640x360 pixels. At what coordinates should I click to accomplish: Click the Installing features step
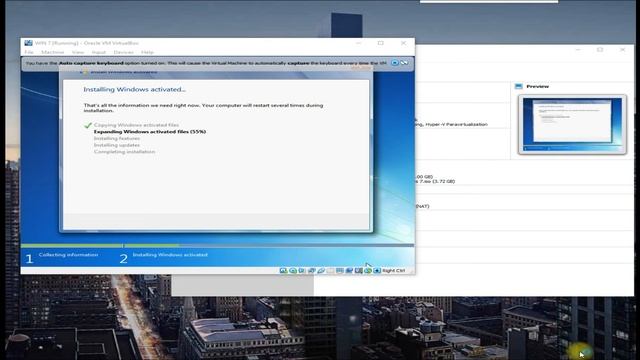click(117, 138)
